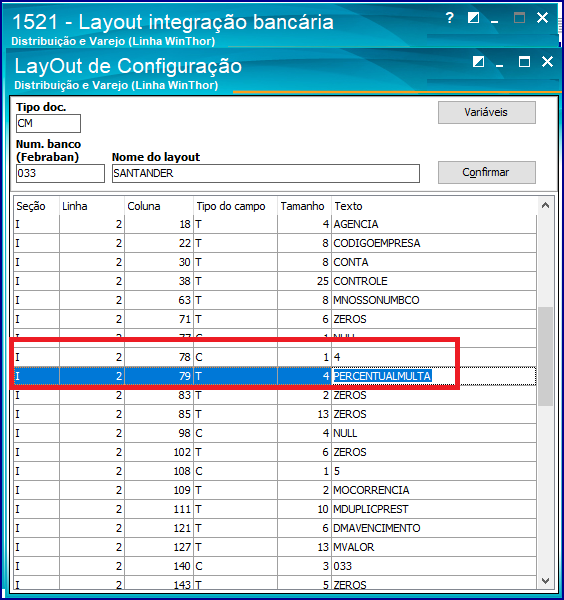Screen dimensions: 564x600
Task: Select the ZEROS cell in column 85 row
Action: tap(434, 414)
